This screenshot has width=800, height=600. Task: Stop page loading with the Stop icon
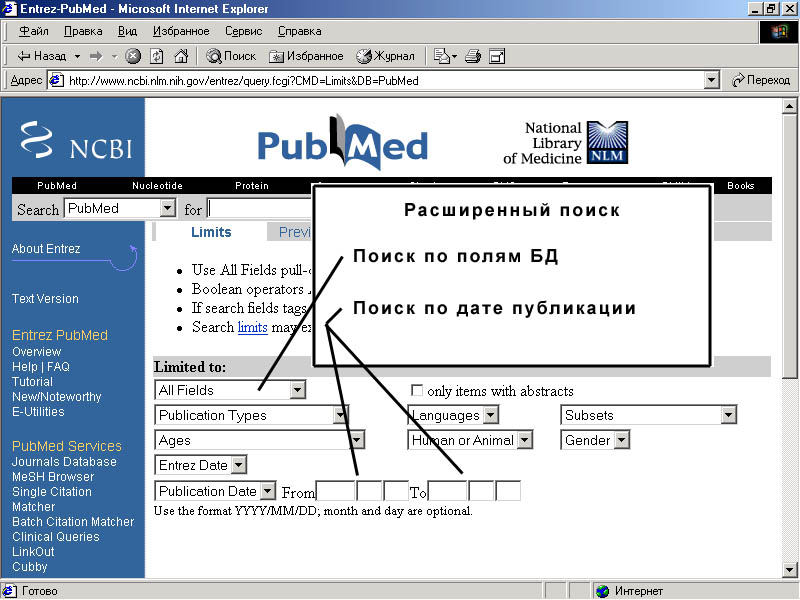pos(133,56)
